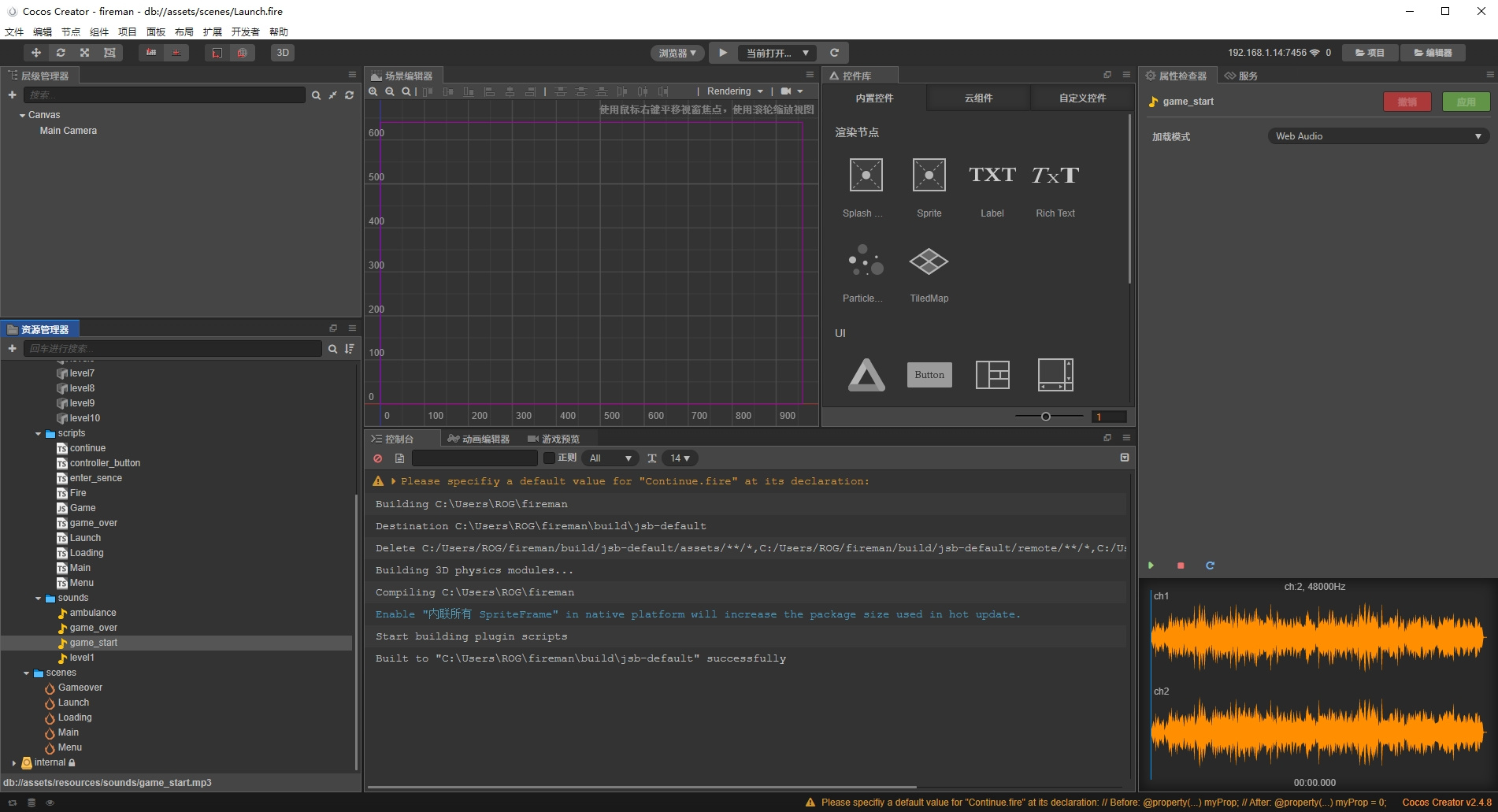Viewport: 1498px width, 812px height.
Task: Open the console font size dropdown
Action: 680,458
